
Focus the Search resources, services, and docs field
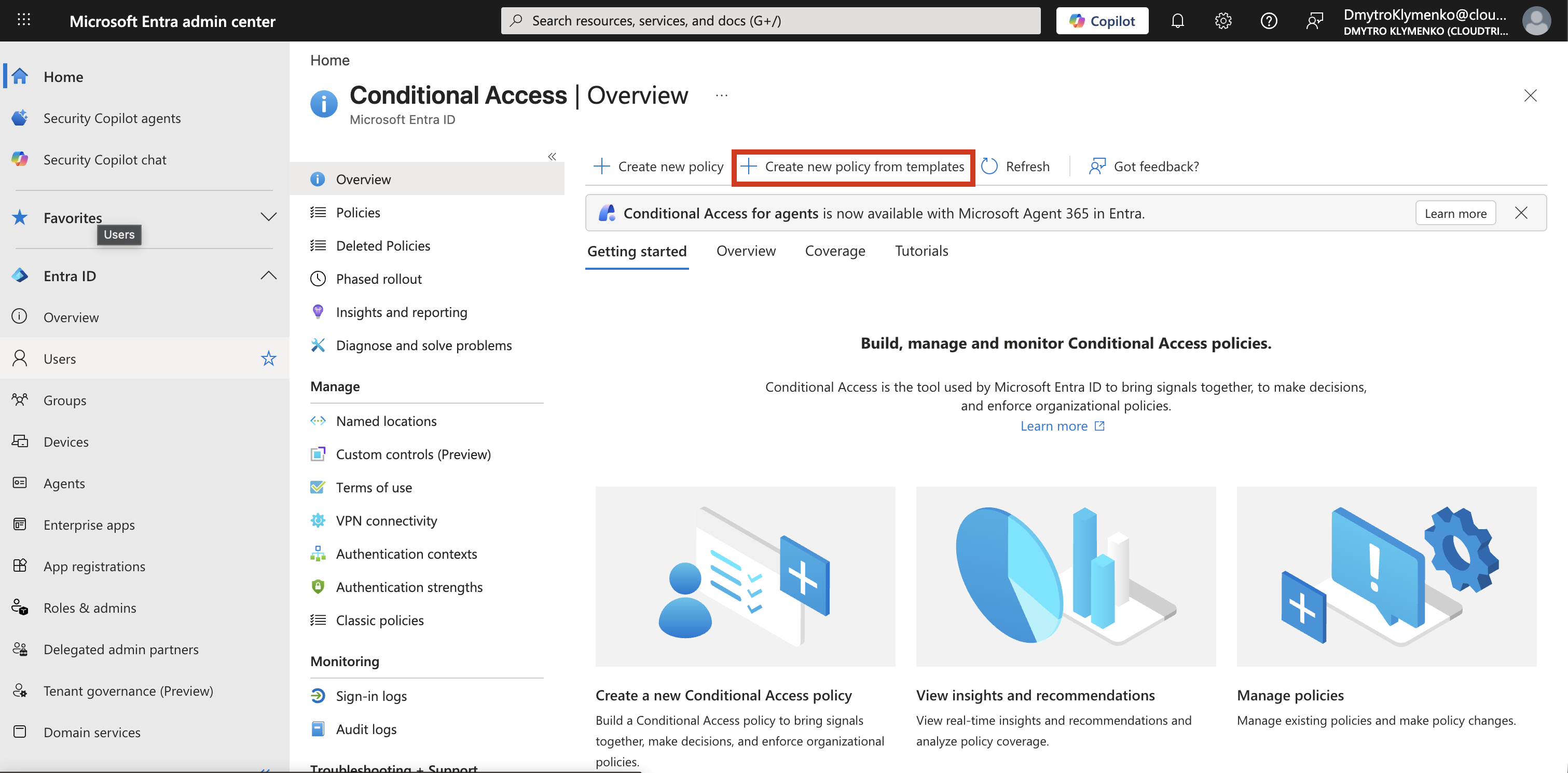771,21
